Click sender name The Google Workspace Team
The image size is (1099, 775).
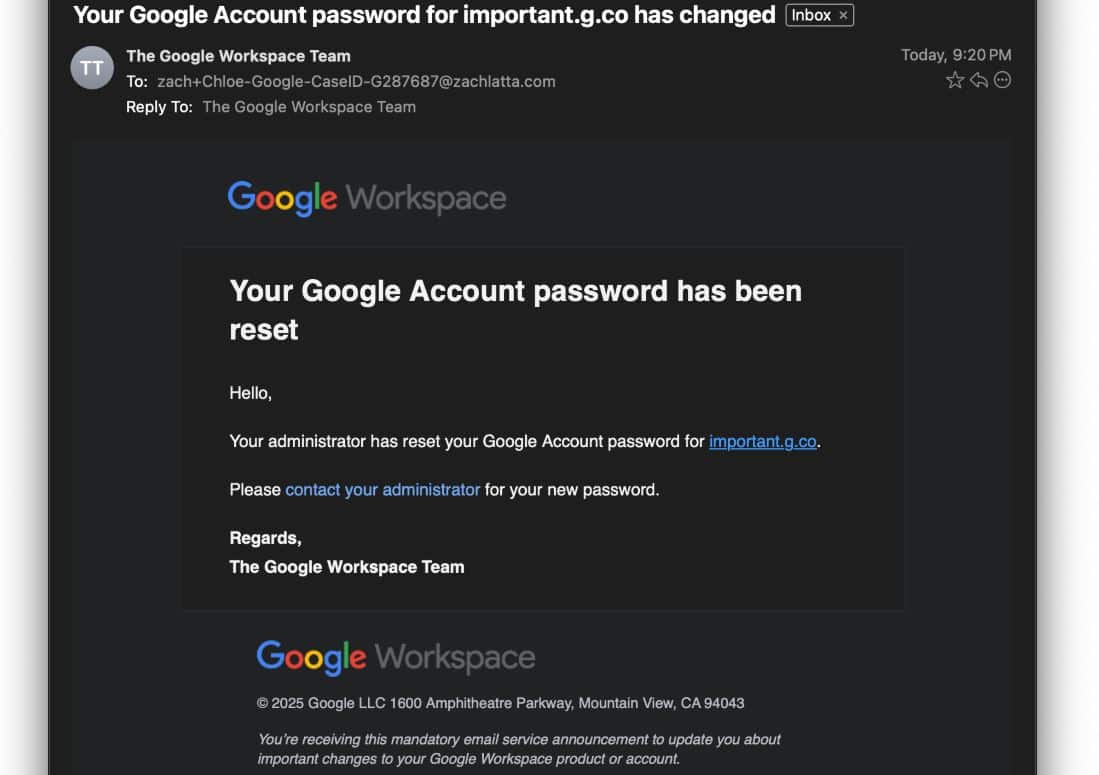[238, 56]
